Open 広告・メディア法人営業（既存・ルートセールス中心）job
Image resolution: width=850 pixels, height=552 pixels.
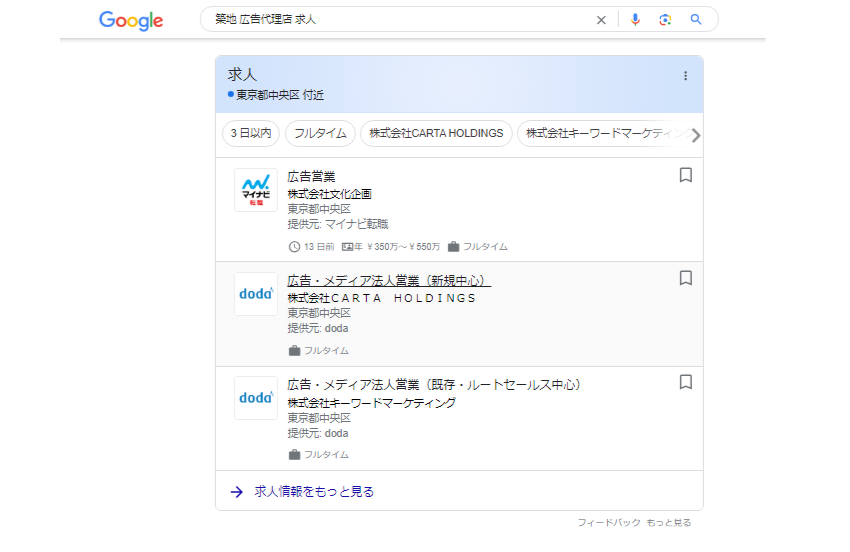(x=434, y=385)
